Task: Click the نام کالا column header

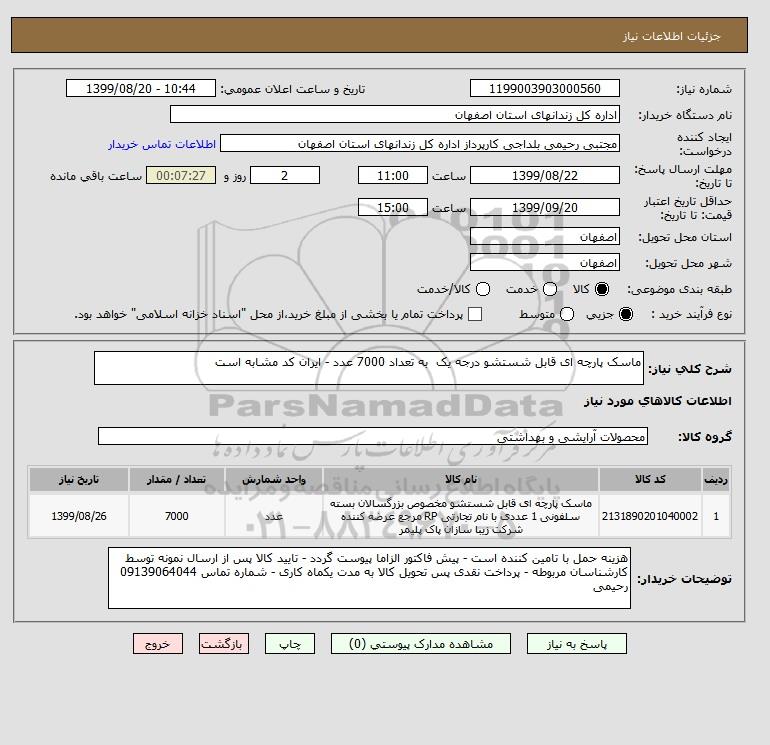Action: [461, 479]
